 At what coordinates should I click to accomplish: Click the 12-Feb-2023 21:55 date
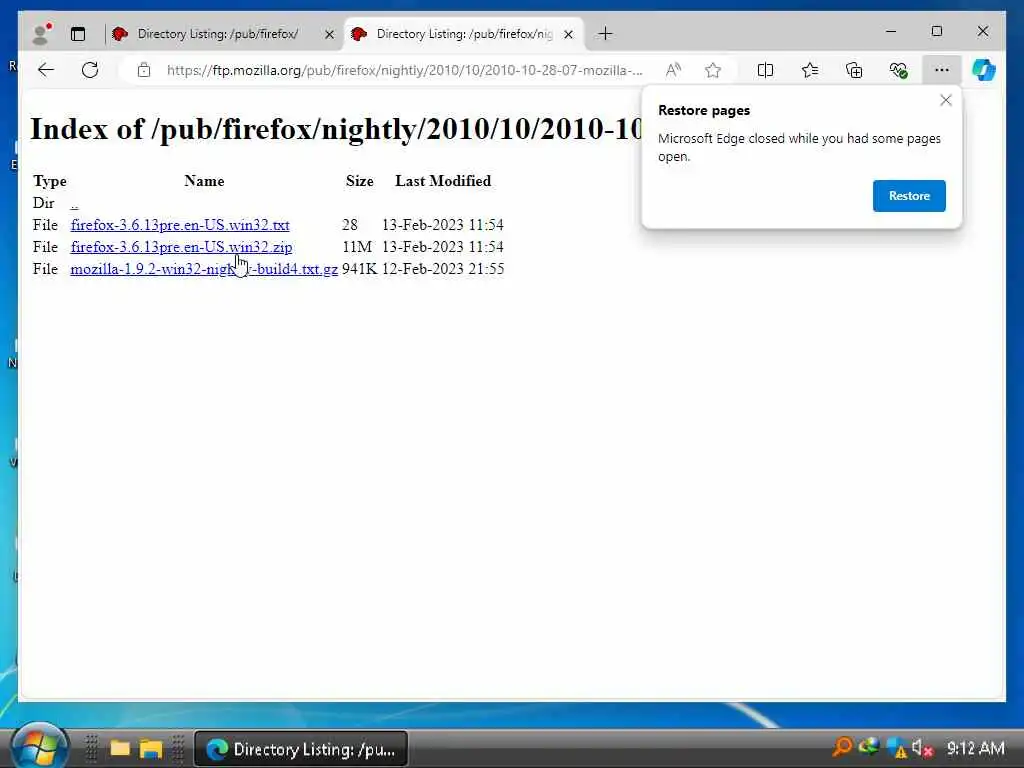(443, 269)
